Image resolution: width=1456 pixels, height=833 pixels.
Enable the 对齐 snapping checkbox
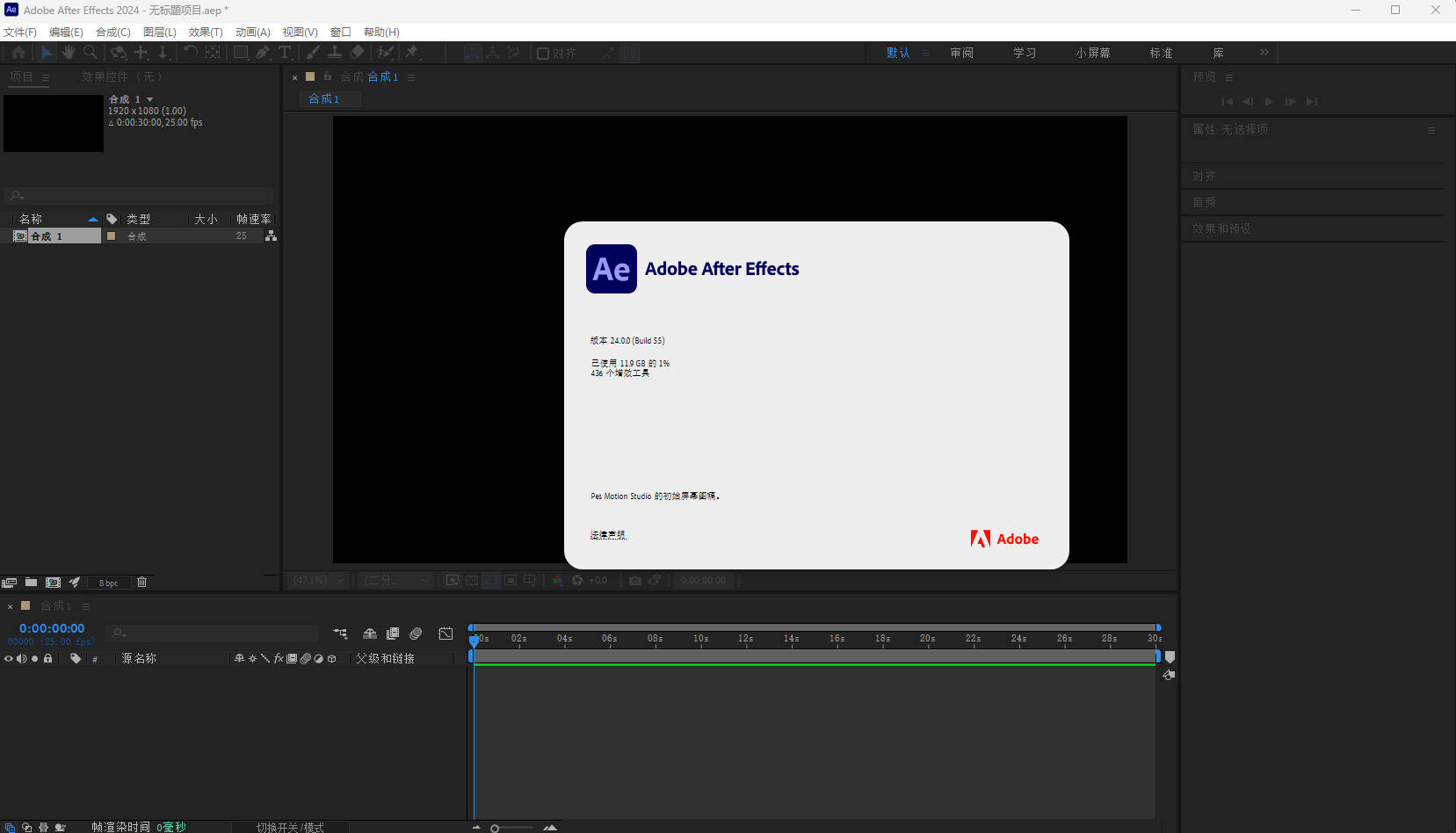[541, 53]
